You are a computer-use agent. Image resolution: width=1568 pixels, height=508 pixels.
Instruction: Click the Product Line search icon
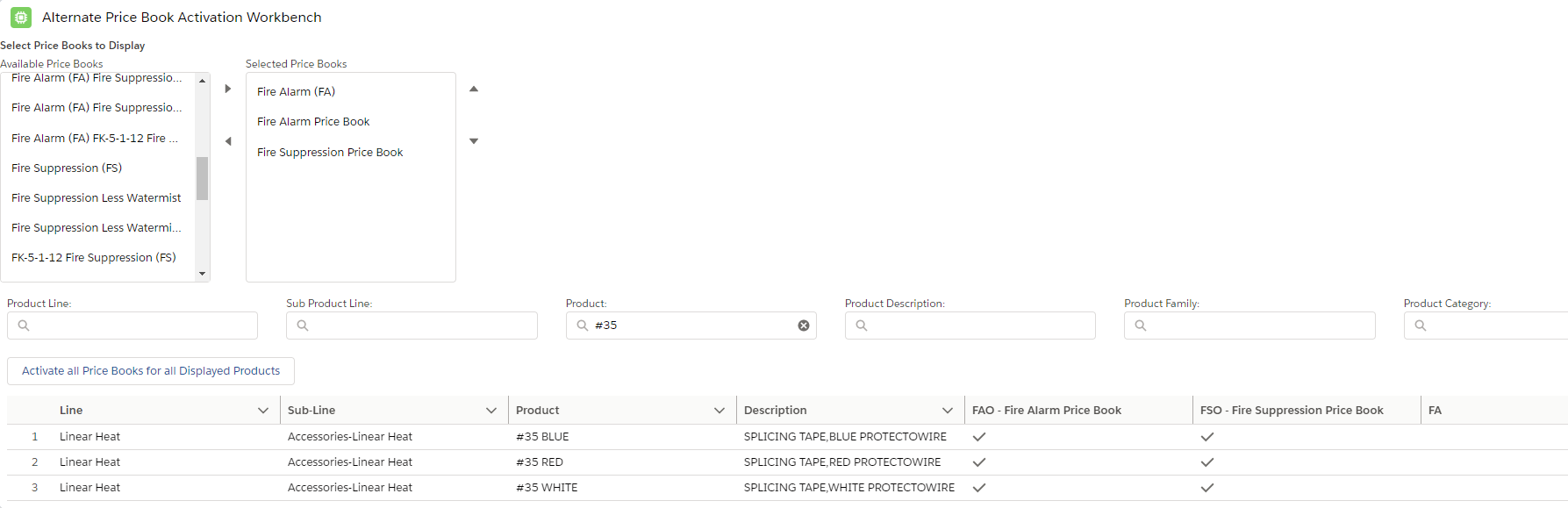(24, 326)
